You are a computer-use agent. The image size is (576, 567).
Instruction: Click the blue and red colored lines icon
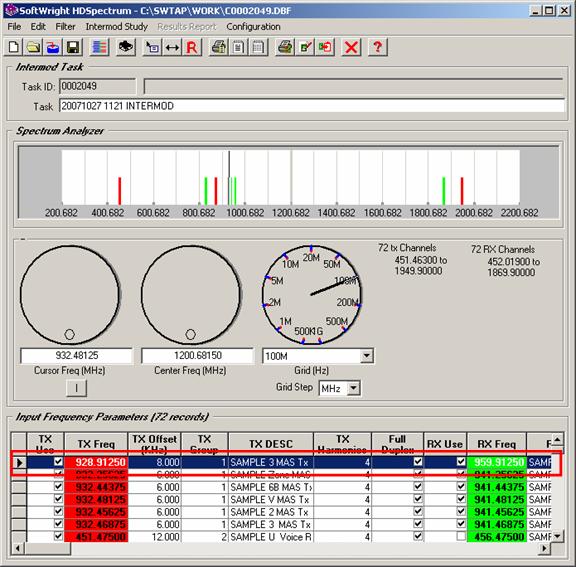[x=100, y=47]
